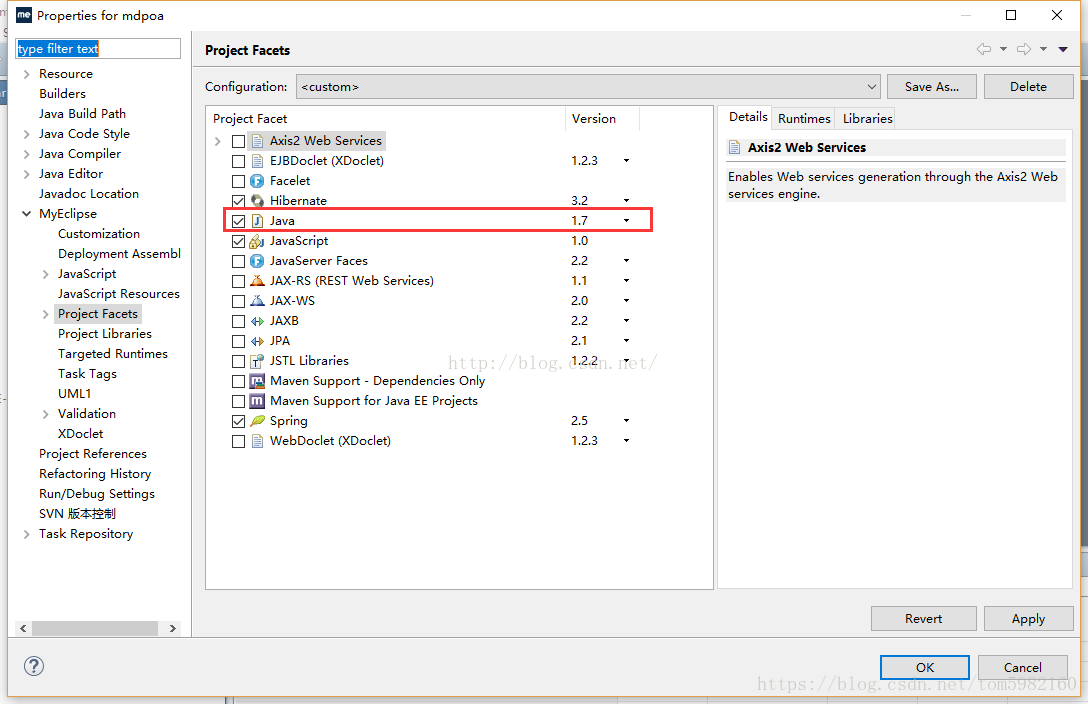The height and width of the screenshot is (704, 1088).
Task: Click the JavaServer Faces facet icon
Action: [x=257, y=261]
